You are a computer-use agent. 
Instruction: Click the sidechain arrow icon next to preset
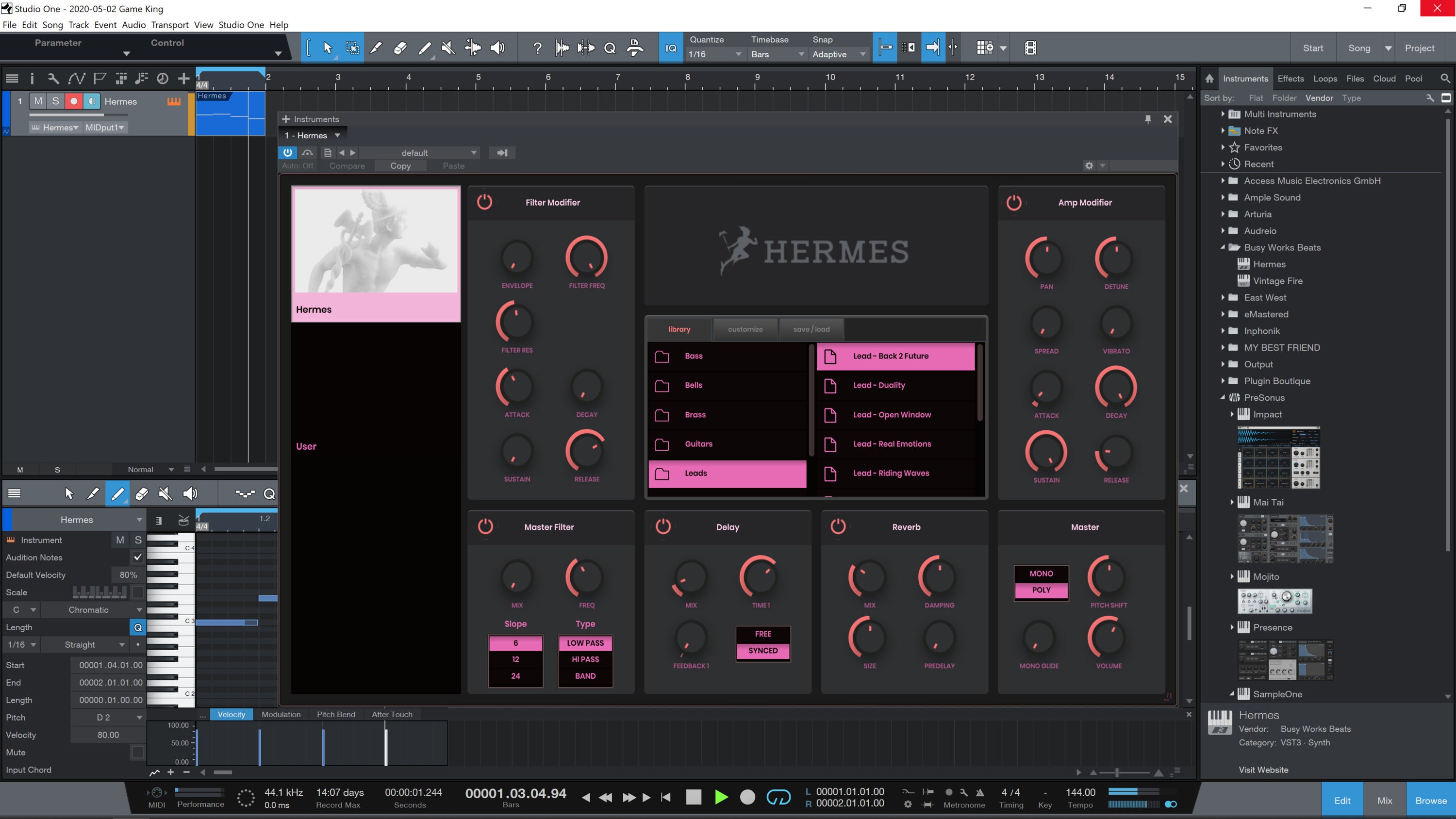[x=502, y=153]
